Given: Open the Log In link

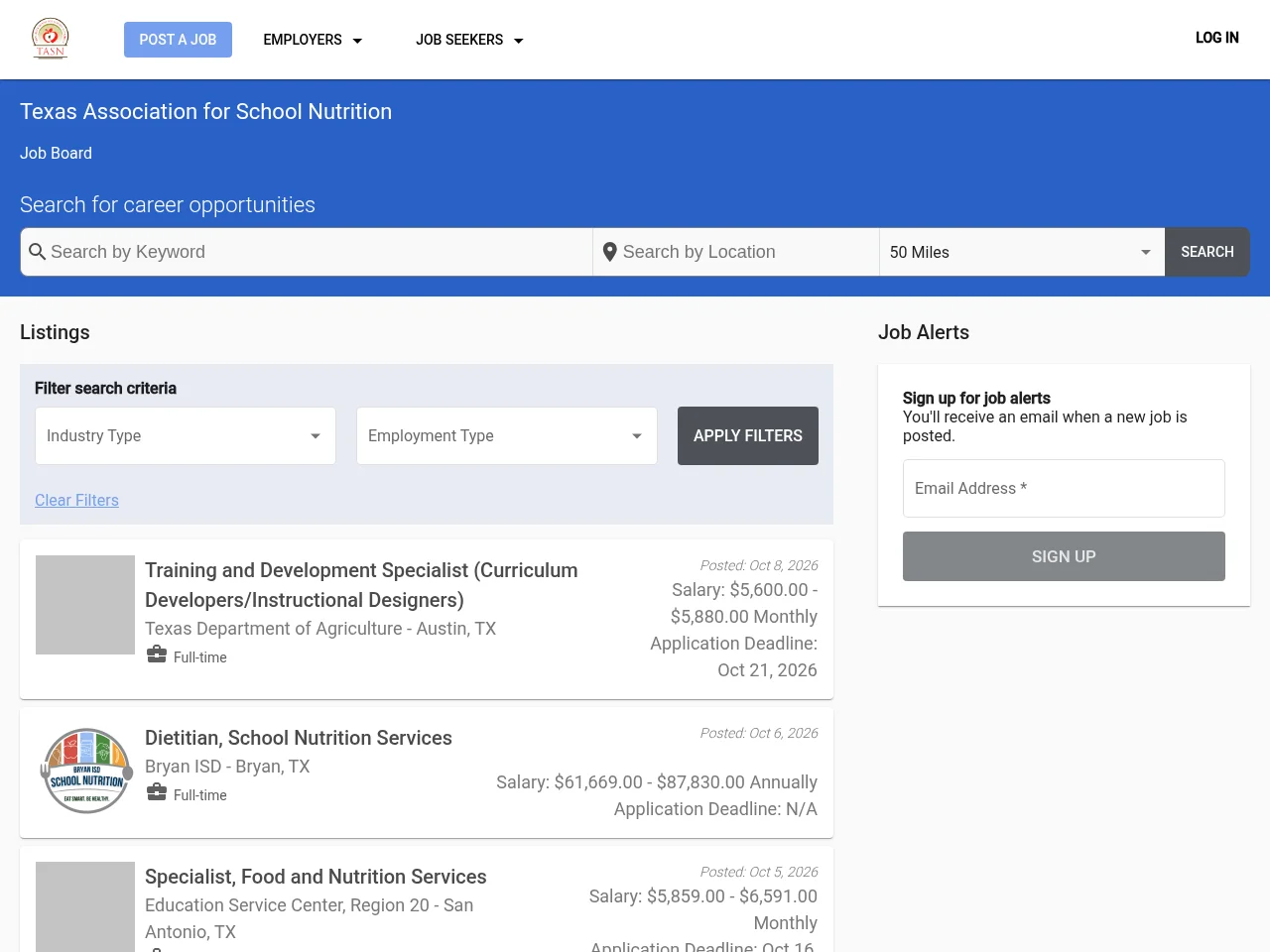Looking at the screenshot, I should (x=1216, y=38).
